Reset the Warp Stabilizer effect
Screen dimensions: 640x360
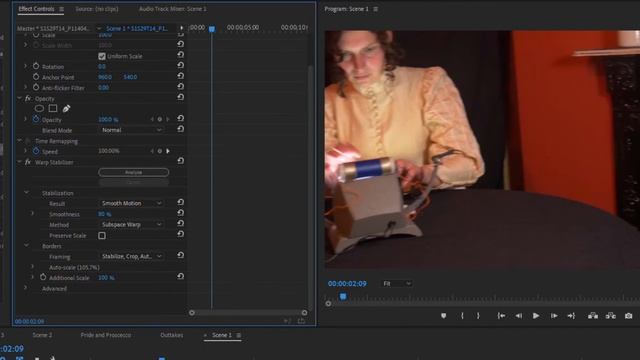180,161
